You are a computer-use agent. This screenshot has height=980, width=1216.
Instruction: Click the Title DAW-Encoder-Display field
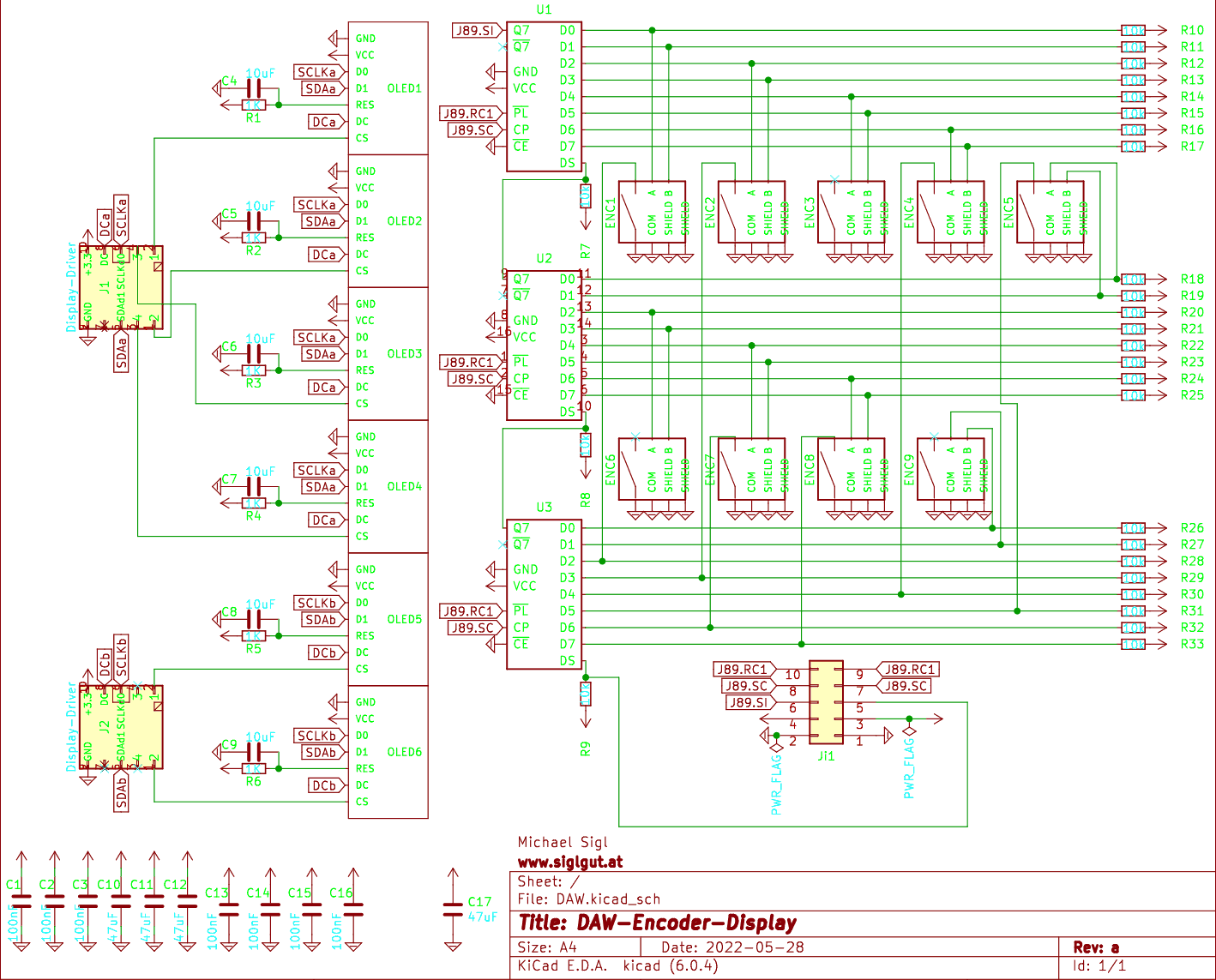(658, 923)
